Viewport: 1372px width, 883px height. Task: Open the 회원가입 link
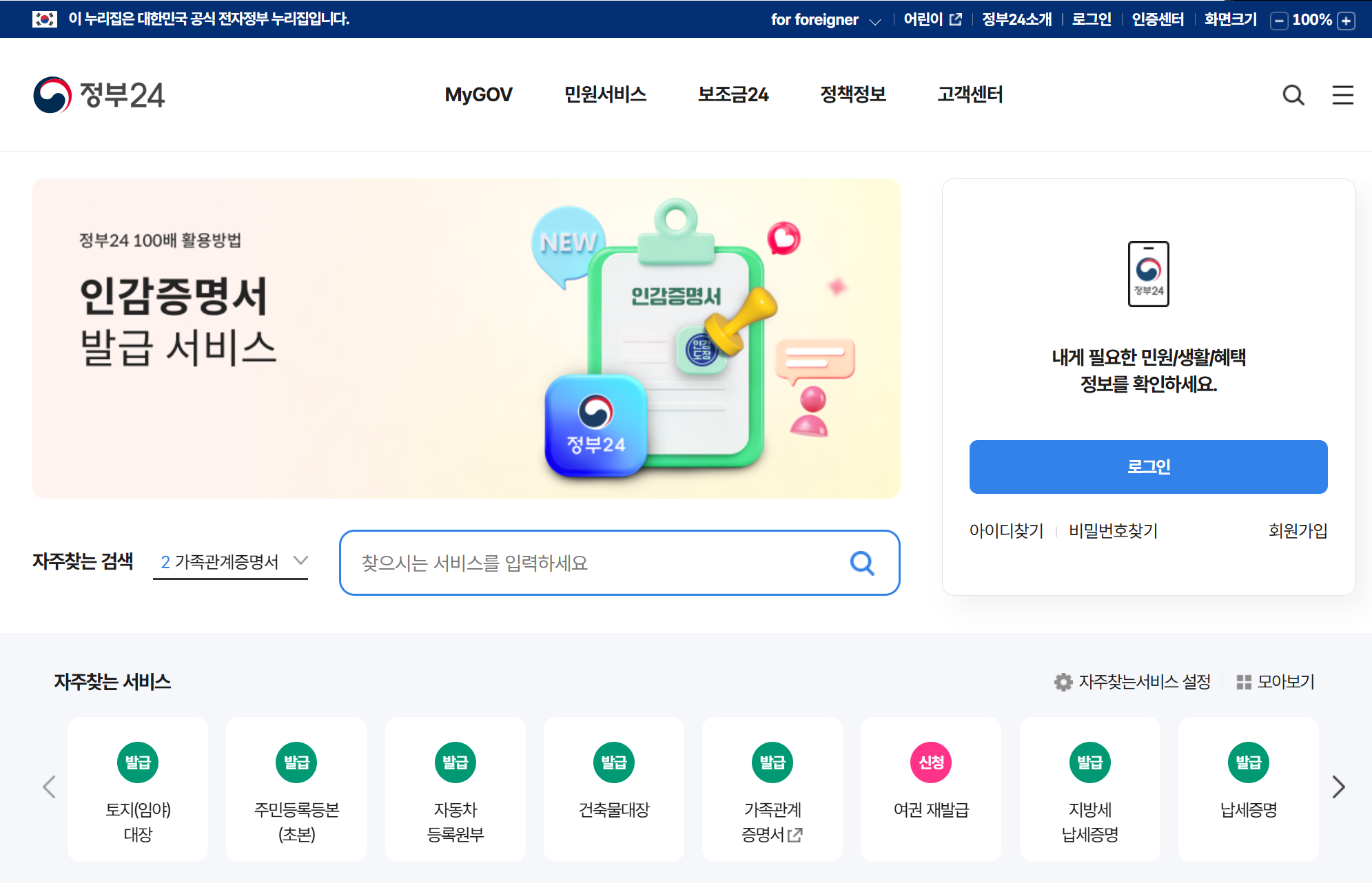point(1298,530)
